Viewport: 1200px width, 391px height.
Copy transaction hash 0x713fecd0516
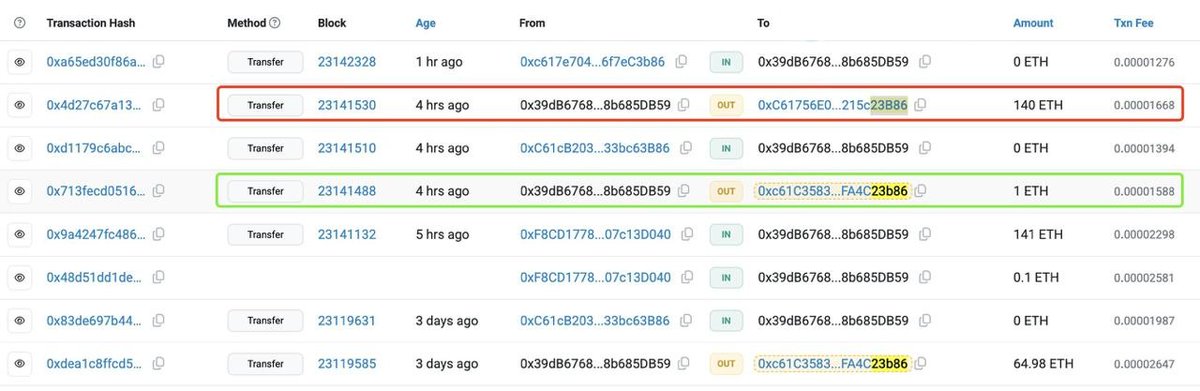(158, 191)
